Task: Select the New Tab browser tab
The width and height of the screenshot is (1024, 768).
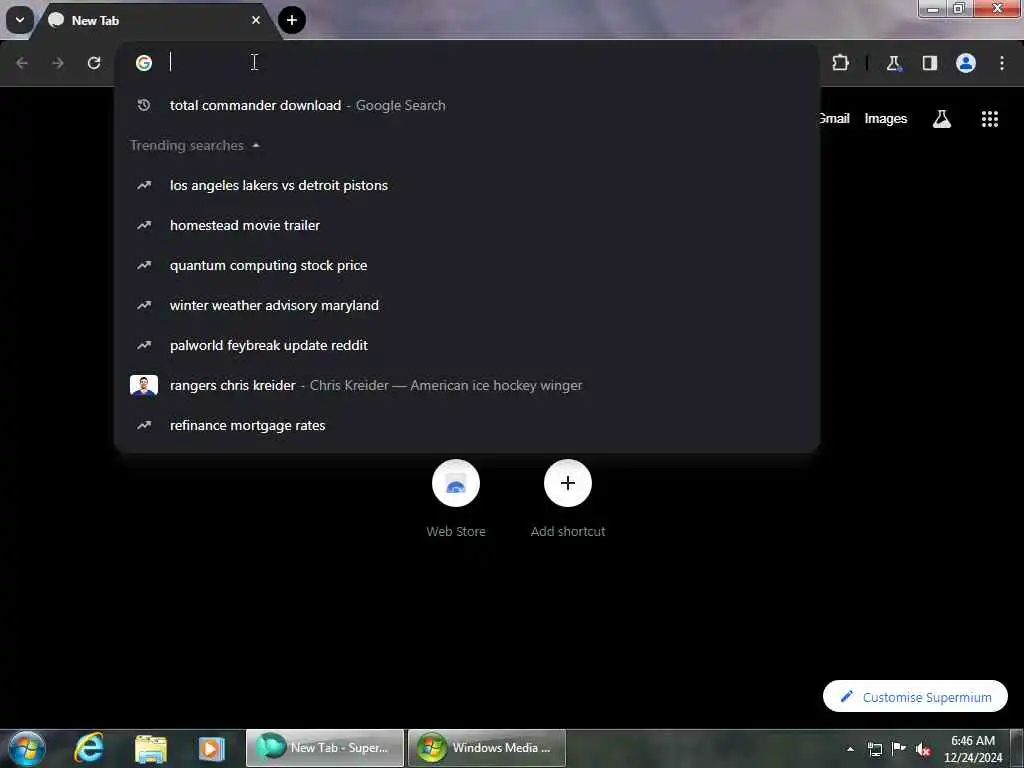Action: pos(155,20)
